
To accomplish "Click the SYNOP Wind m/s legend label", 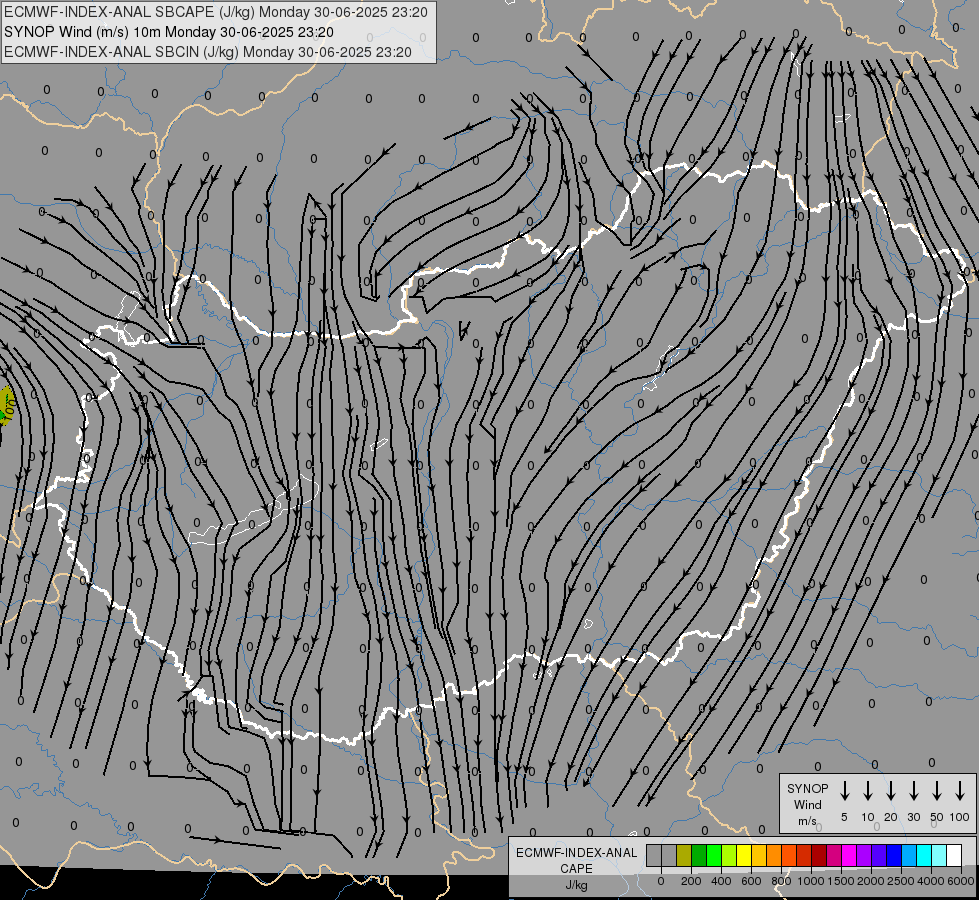I will (x=808, y=804).
